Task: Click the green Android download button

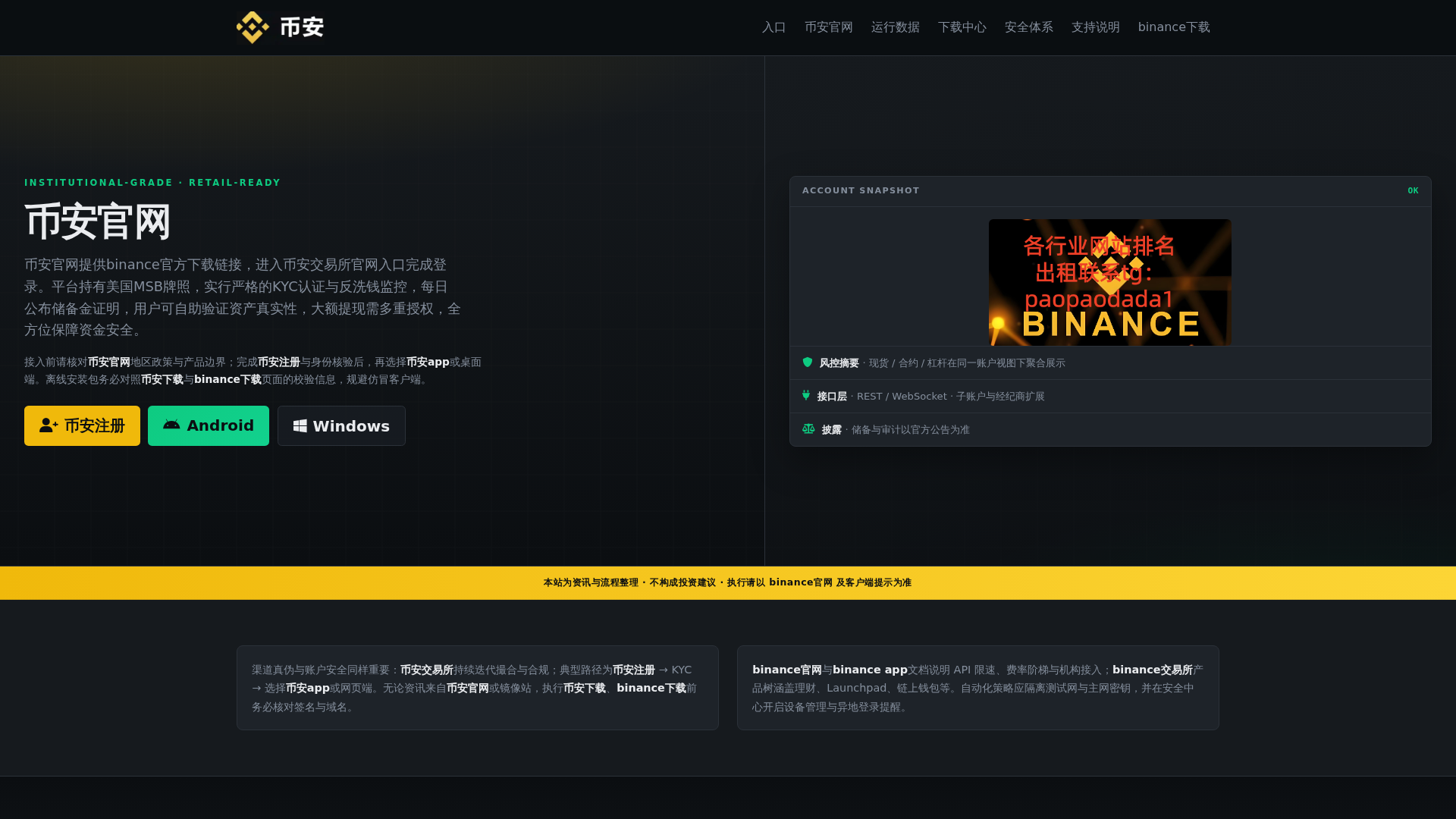Action: 209,425
